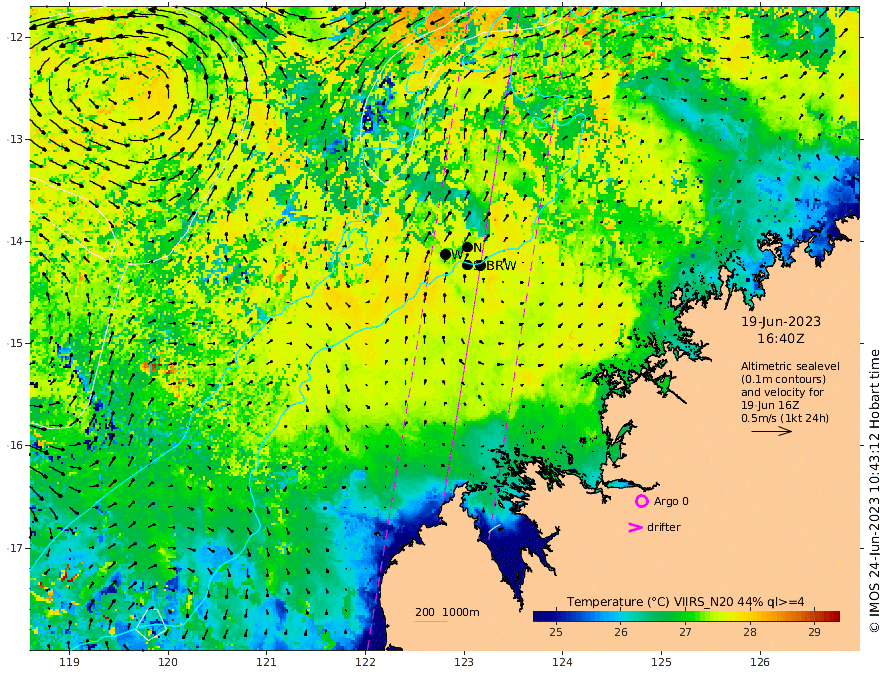This screenshot has height=680, width=880.
Task: Click the colorbar tick label 29
Action: pyautogui.click(x=814, y=632)
